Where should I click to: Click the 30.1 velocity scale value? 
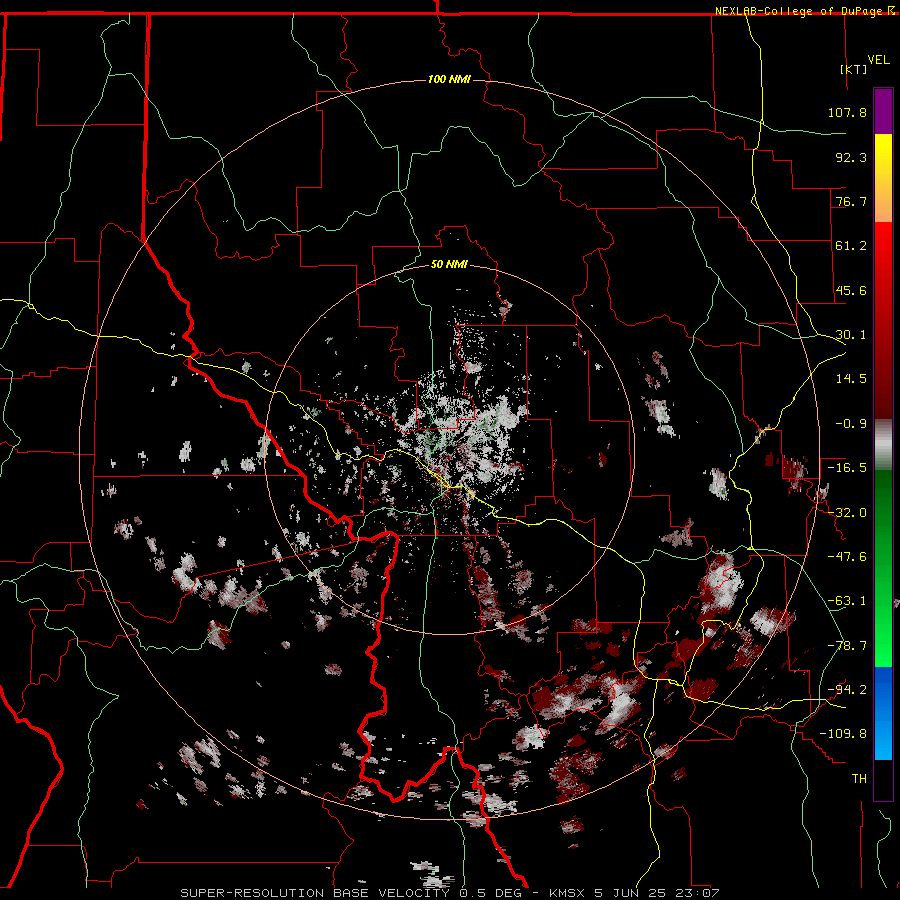click(x=851, y=335)
